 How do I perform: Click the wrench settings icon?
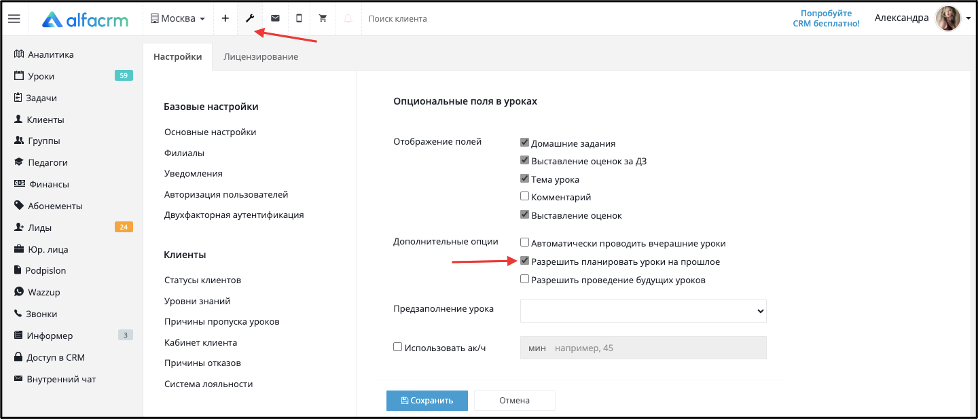pos(250,19)
